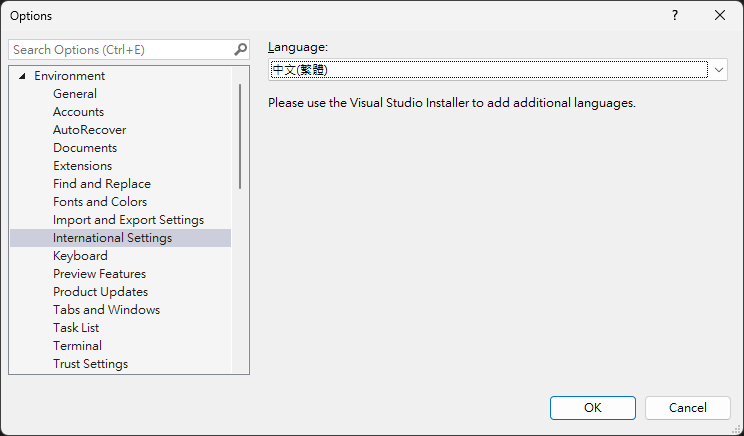Open the Extensions options page
744x436 pixels.
[83, 166]
